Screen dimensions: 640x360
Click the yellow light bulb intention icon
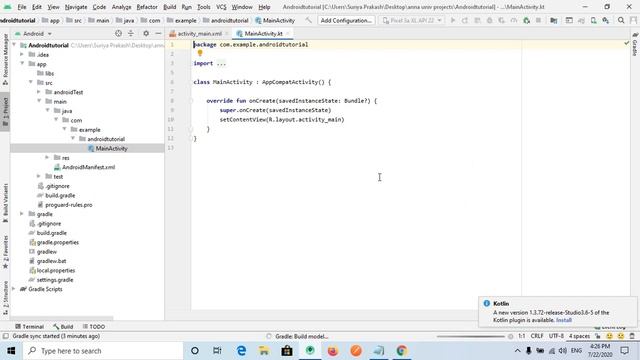click(200, 53)
